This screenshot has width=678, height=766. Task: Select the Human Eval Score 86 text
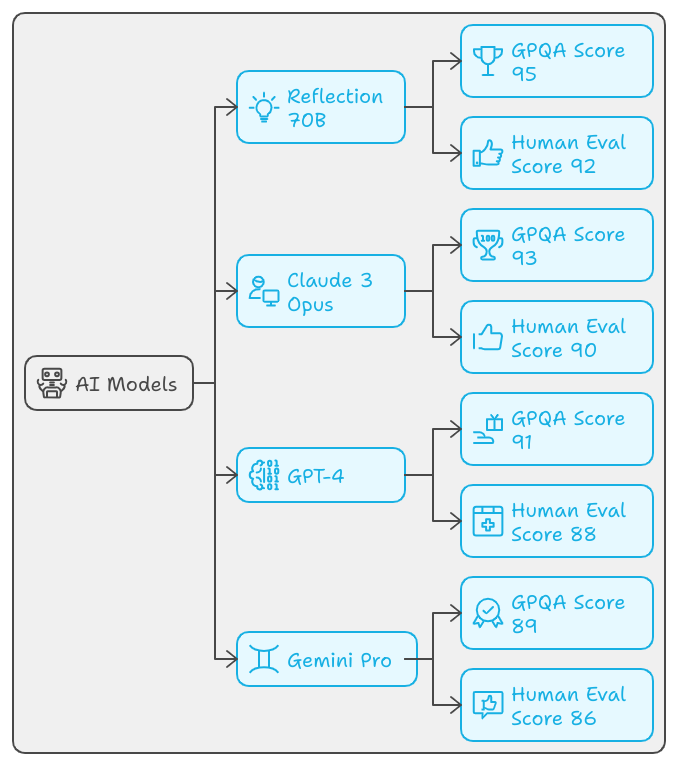pyautogui.click(x=569, y=706)
